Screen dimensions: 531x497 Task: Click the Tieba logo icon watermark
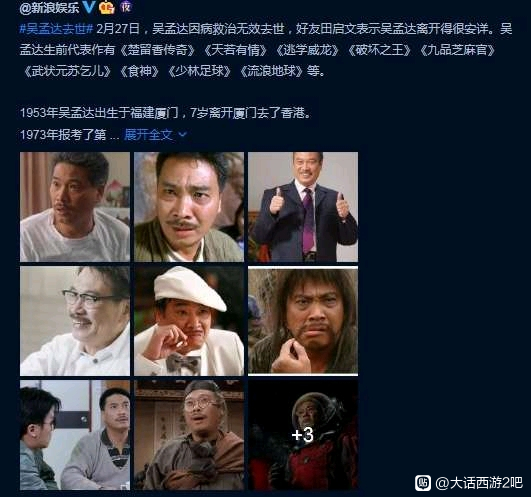(x=423, y=483)
